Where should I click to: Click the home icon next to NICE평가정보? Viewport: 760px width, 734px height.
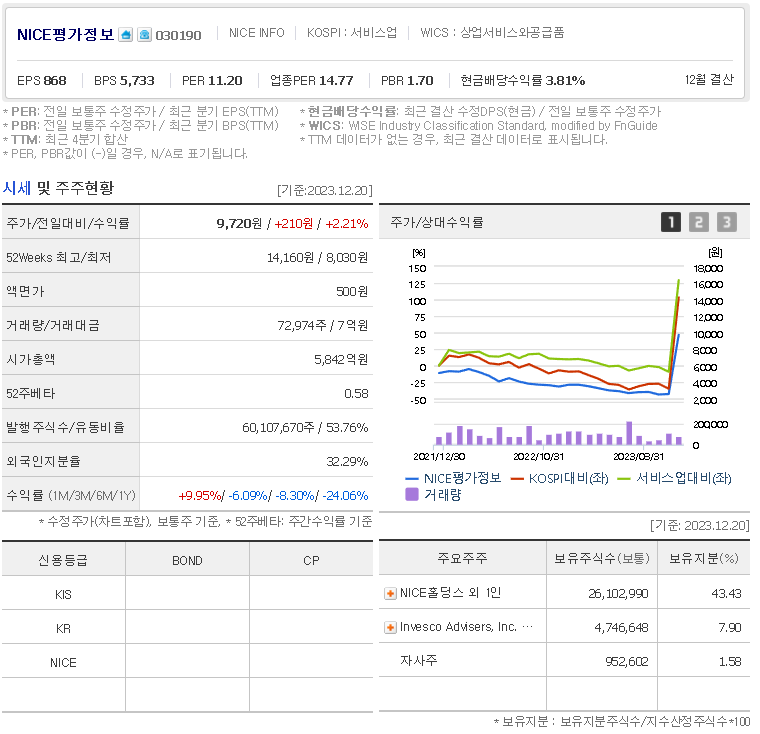(x=126, y=35)
